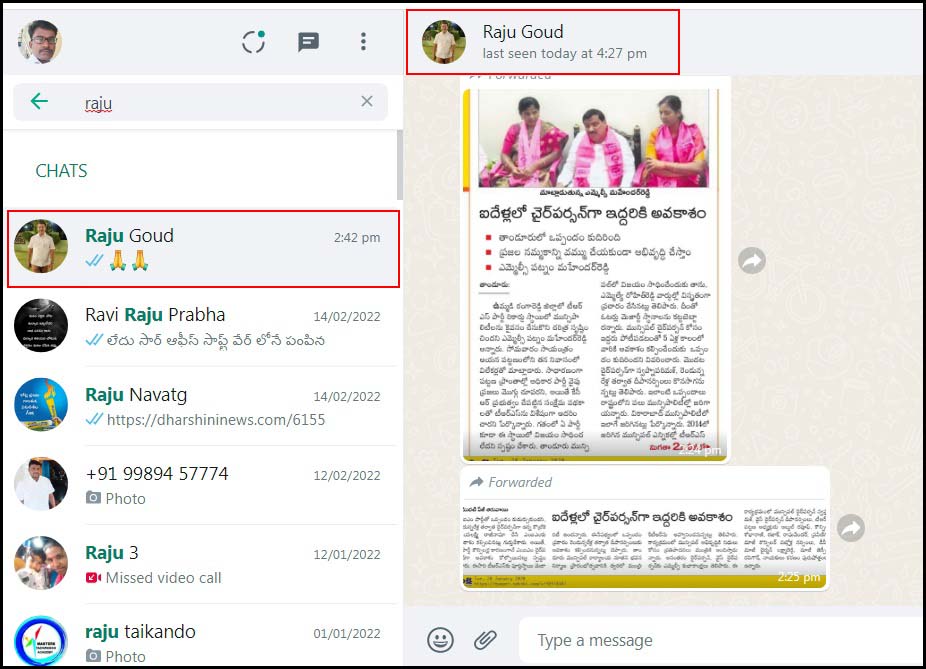Viewport: 926px width, 669px height.
Task: Open the three-dot menu
Action: pyautogui.click(x=363, y=42)
